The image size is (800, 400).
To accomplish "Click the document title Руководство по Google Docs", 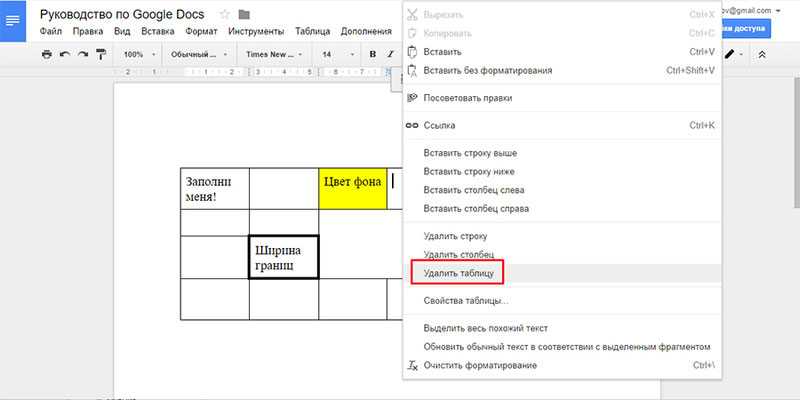I will tap(122, 14).
